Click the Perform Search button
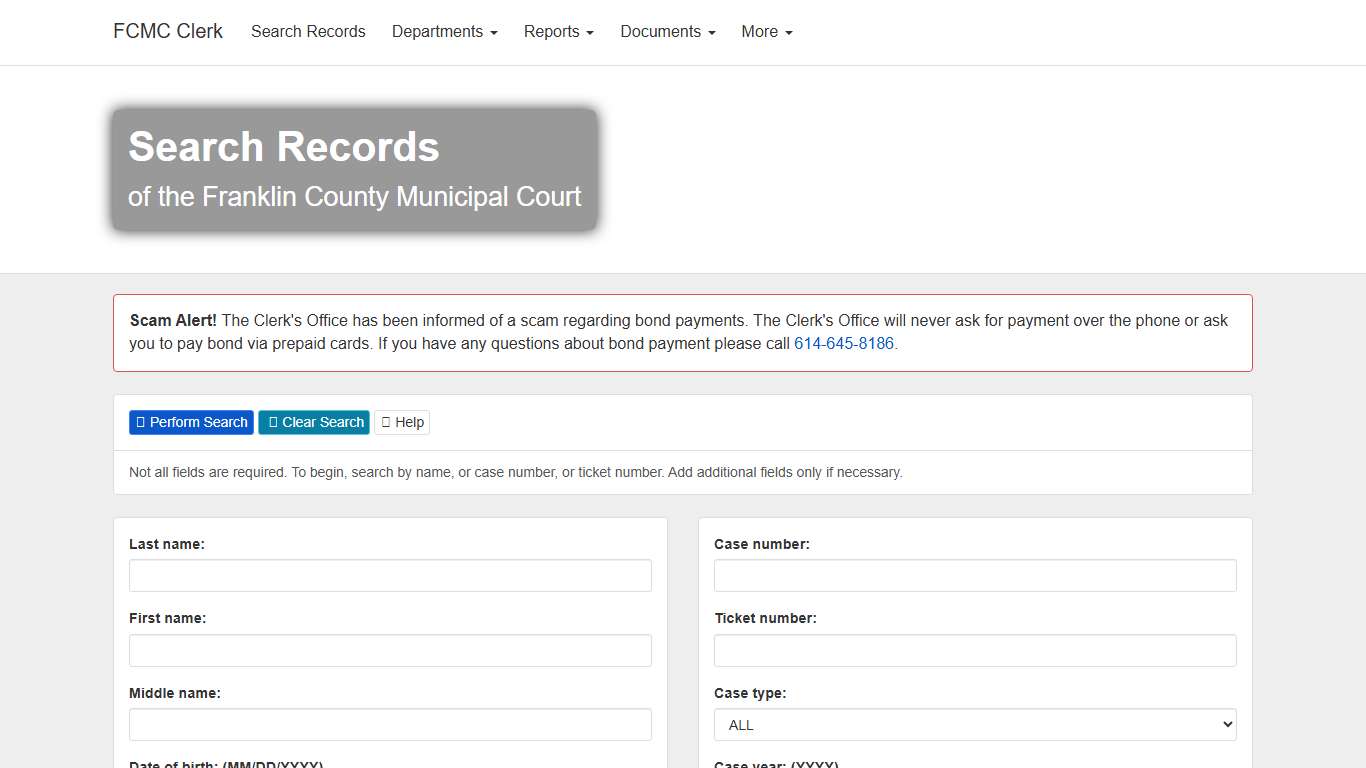The height and width of the screenshot is (768, 1366). [191, 422]
